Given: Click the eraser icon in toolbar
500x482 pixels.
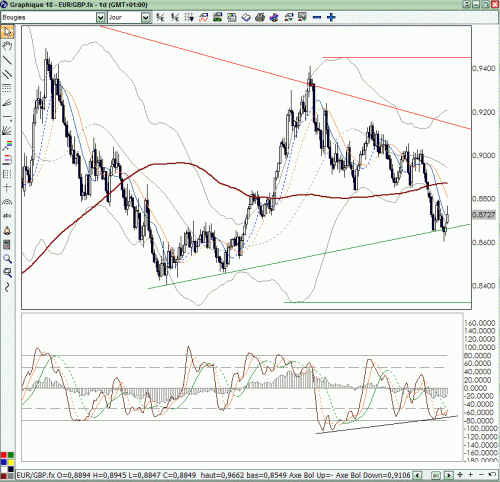Looking at the screenshot, I should pos(246,17).
